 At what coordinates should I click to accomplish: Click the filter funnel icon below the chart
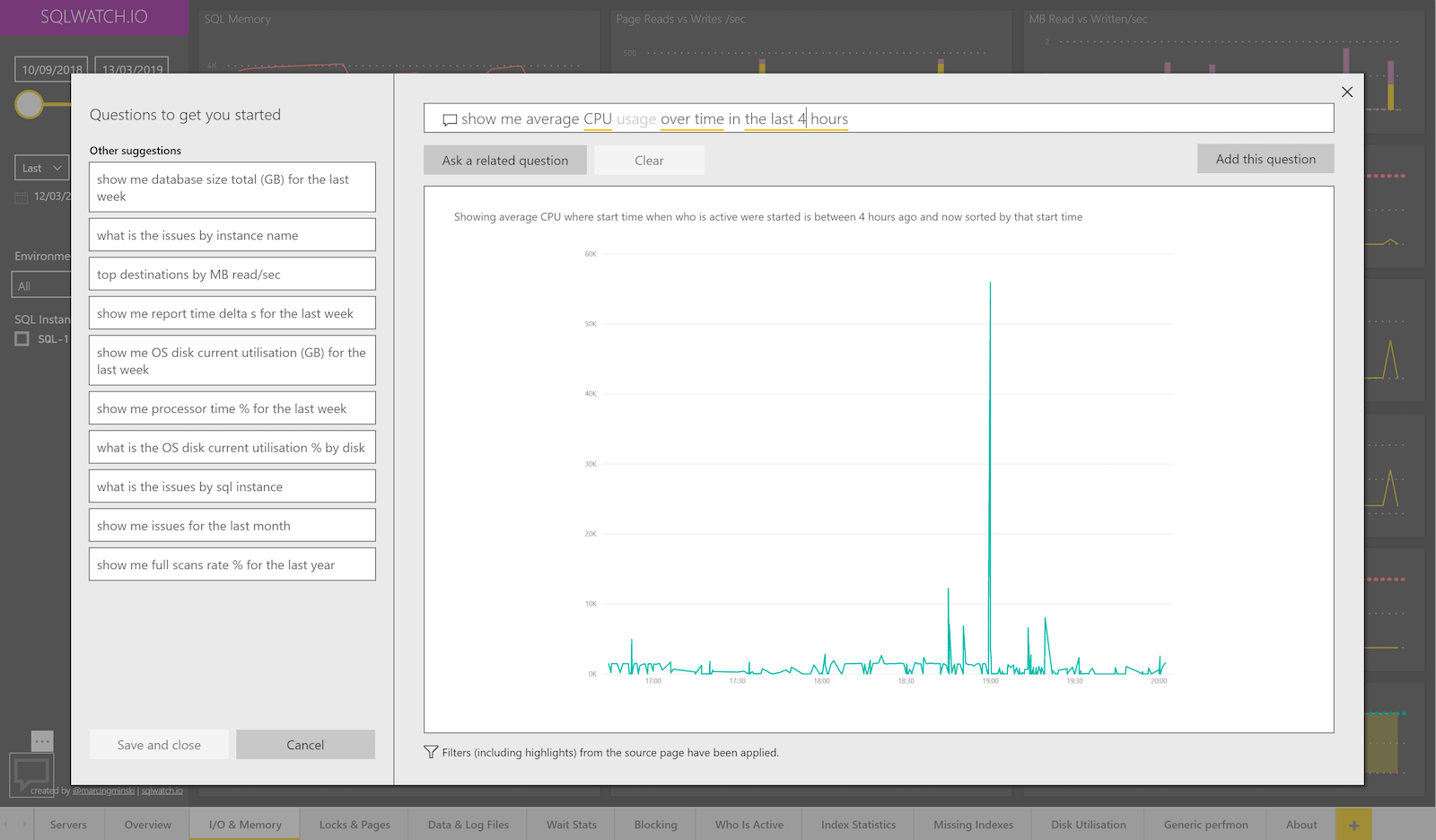tap(431, 752)
